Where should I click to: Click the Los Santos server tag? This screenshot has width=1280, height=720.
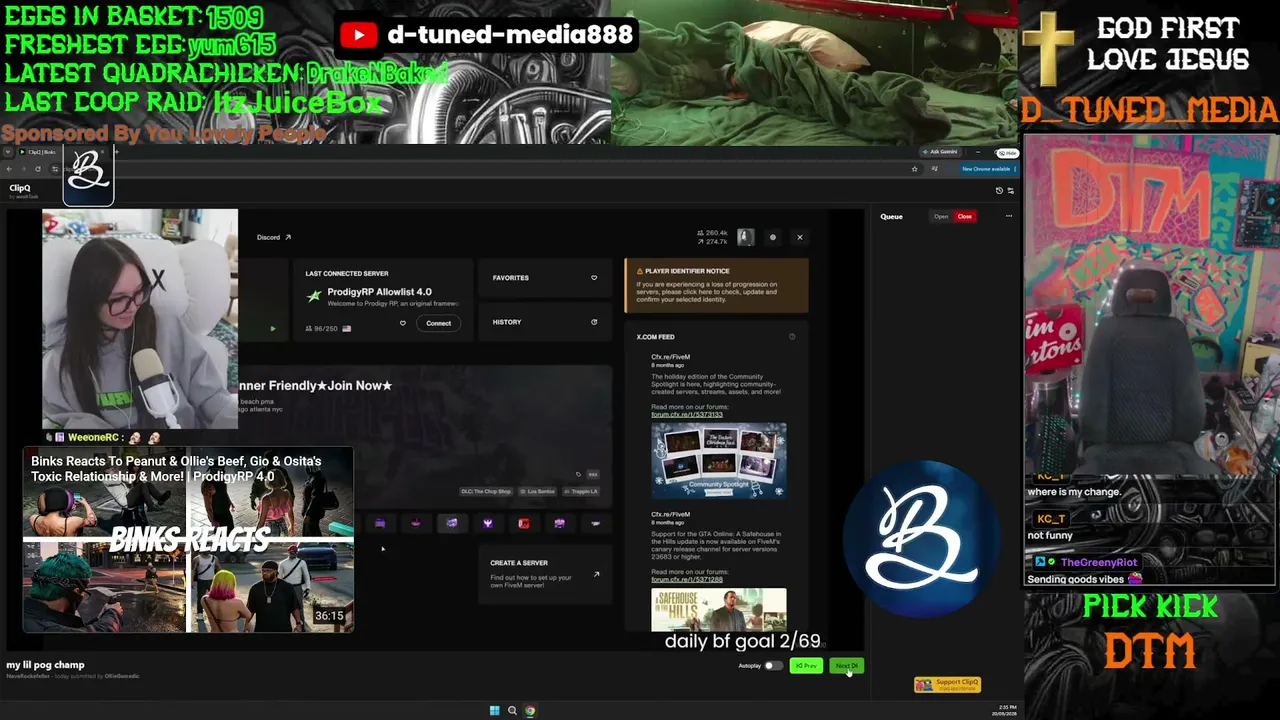pyautogui.click(x=538, y=492)
